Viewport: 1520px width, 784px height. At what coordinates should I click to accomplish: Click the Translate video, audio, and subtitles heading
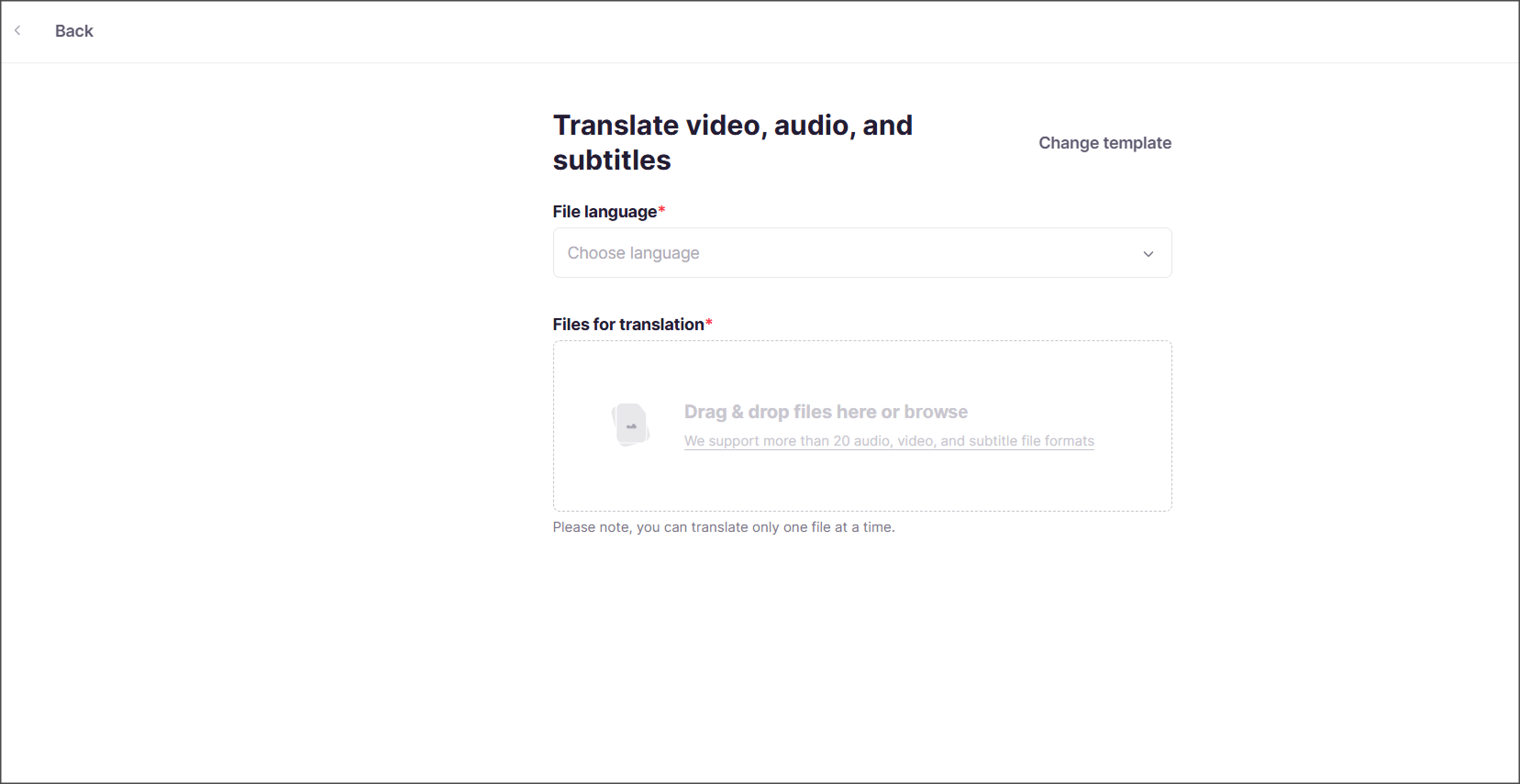(x=733, y=142)
